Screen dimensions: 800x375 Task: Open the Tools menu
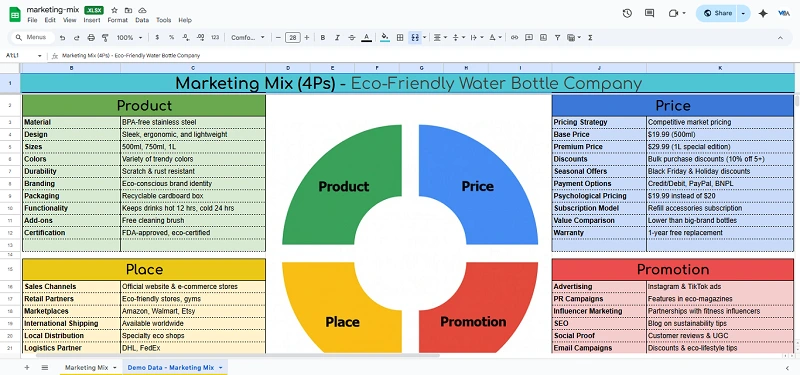163,20
